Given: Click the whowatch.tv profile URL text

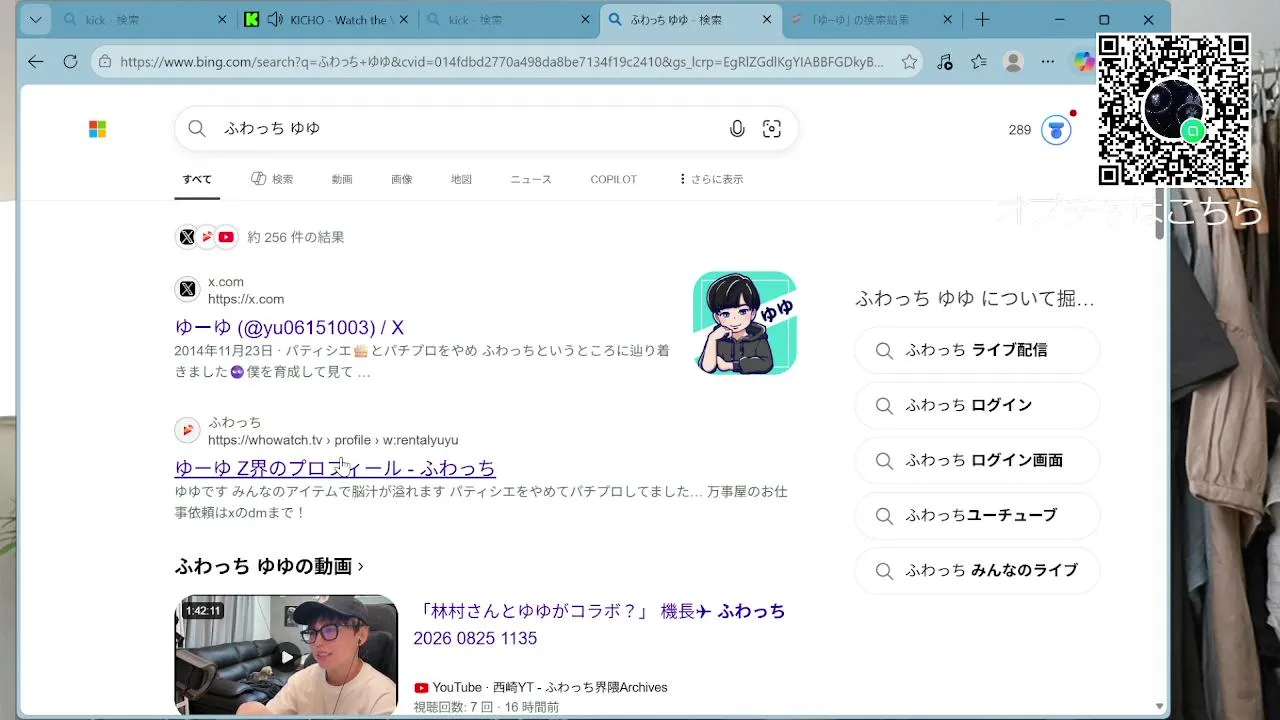Looking at the screenshot, I should tap(333, 440).
